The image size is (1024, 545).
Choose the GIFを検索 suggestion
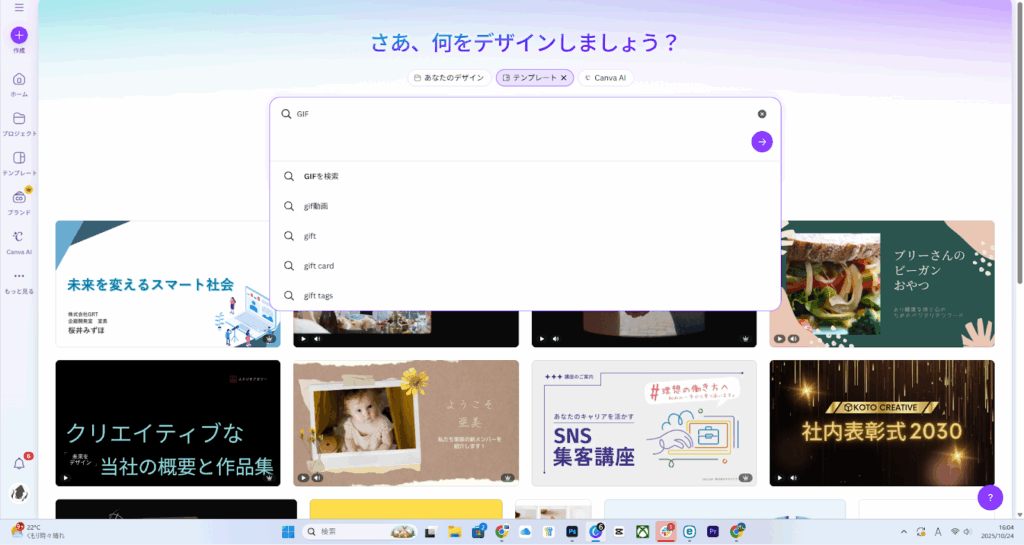click(x=321, y=176)
